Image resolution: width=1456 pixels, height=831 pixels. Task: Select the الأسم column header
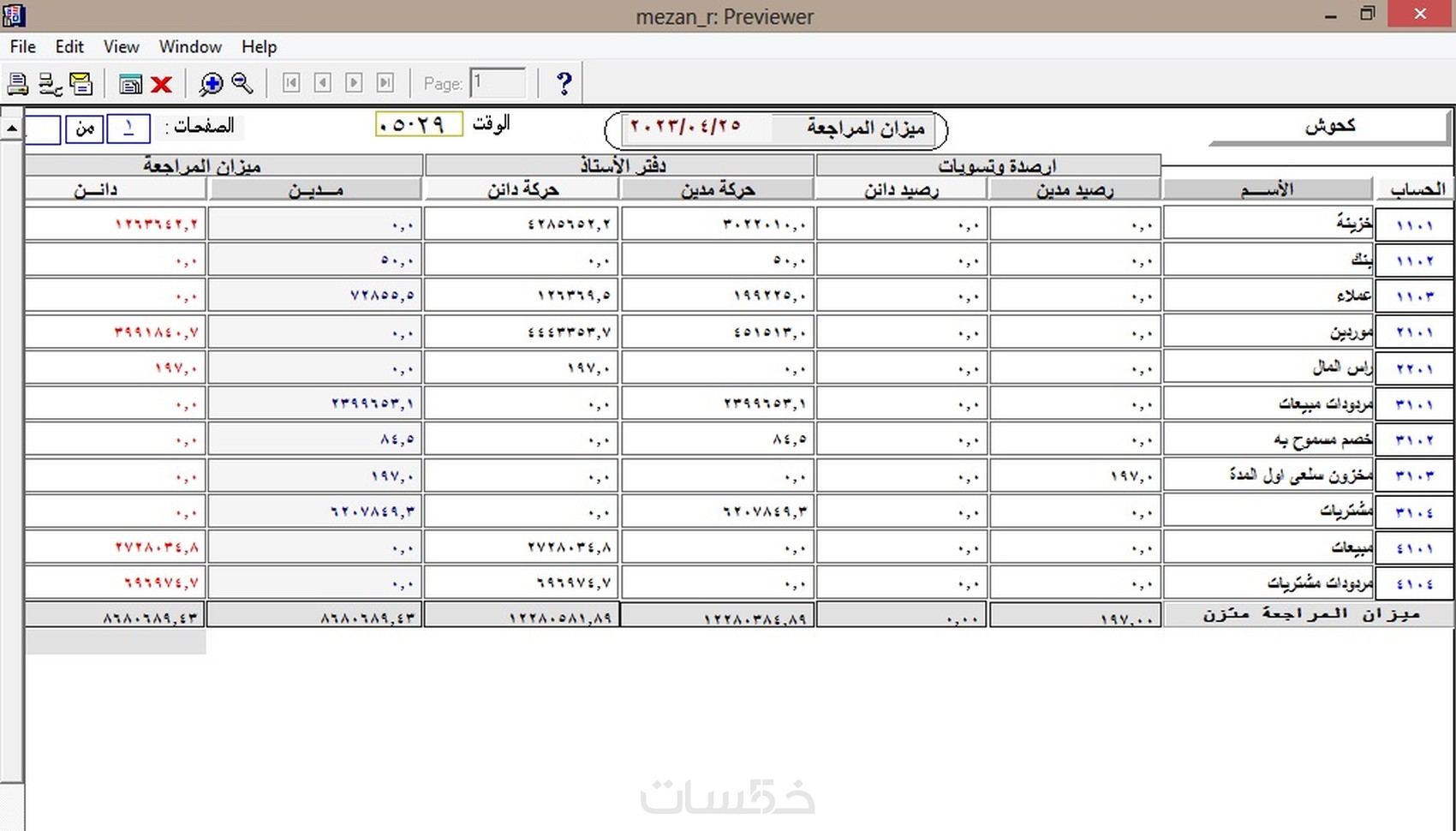(x=1268, y=189)
